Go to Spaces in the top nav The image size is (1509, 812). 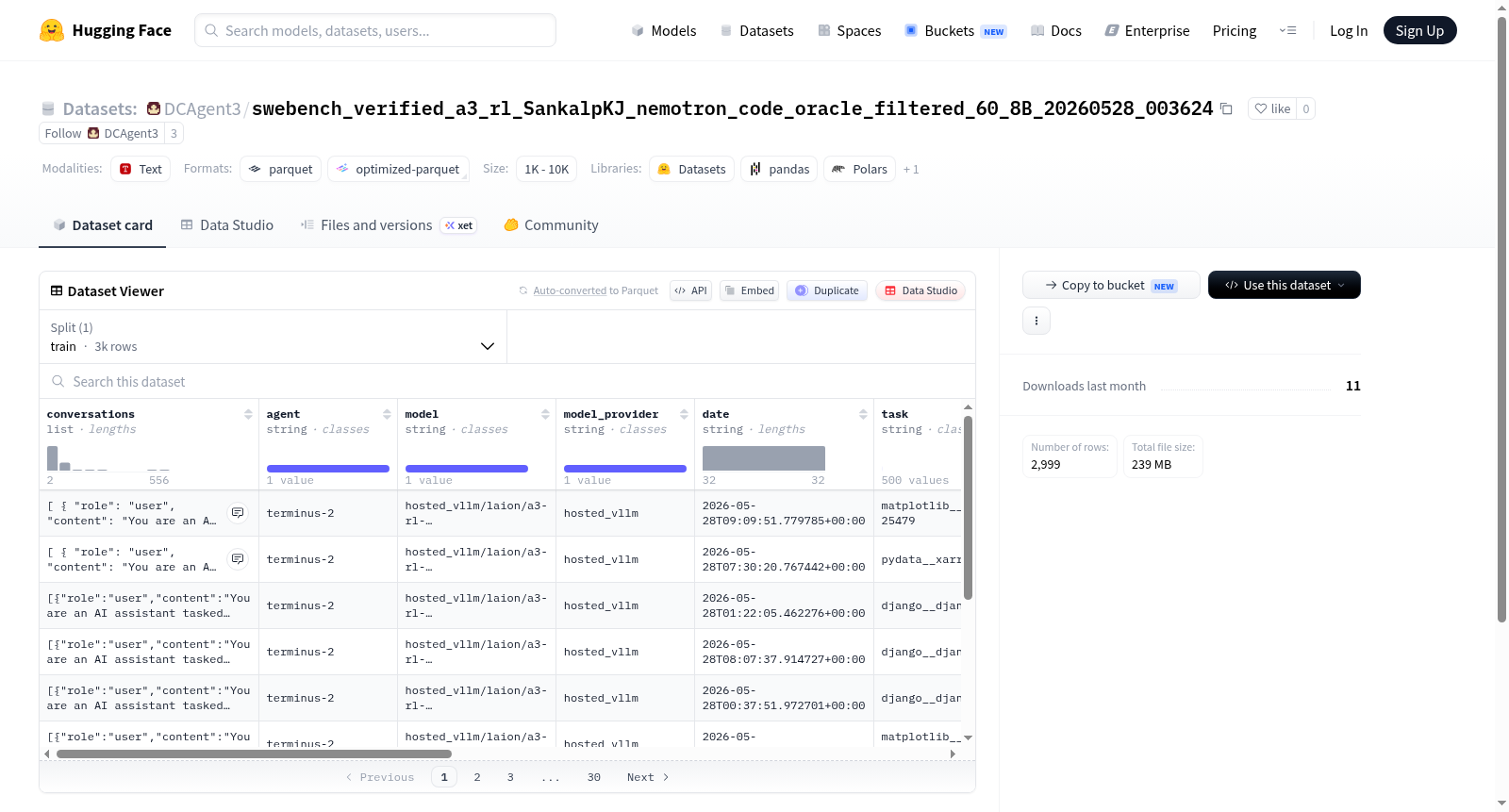click(849, 30)
